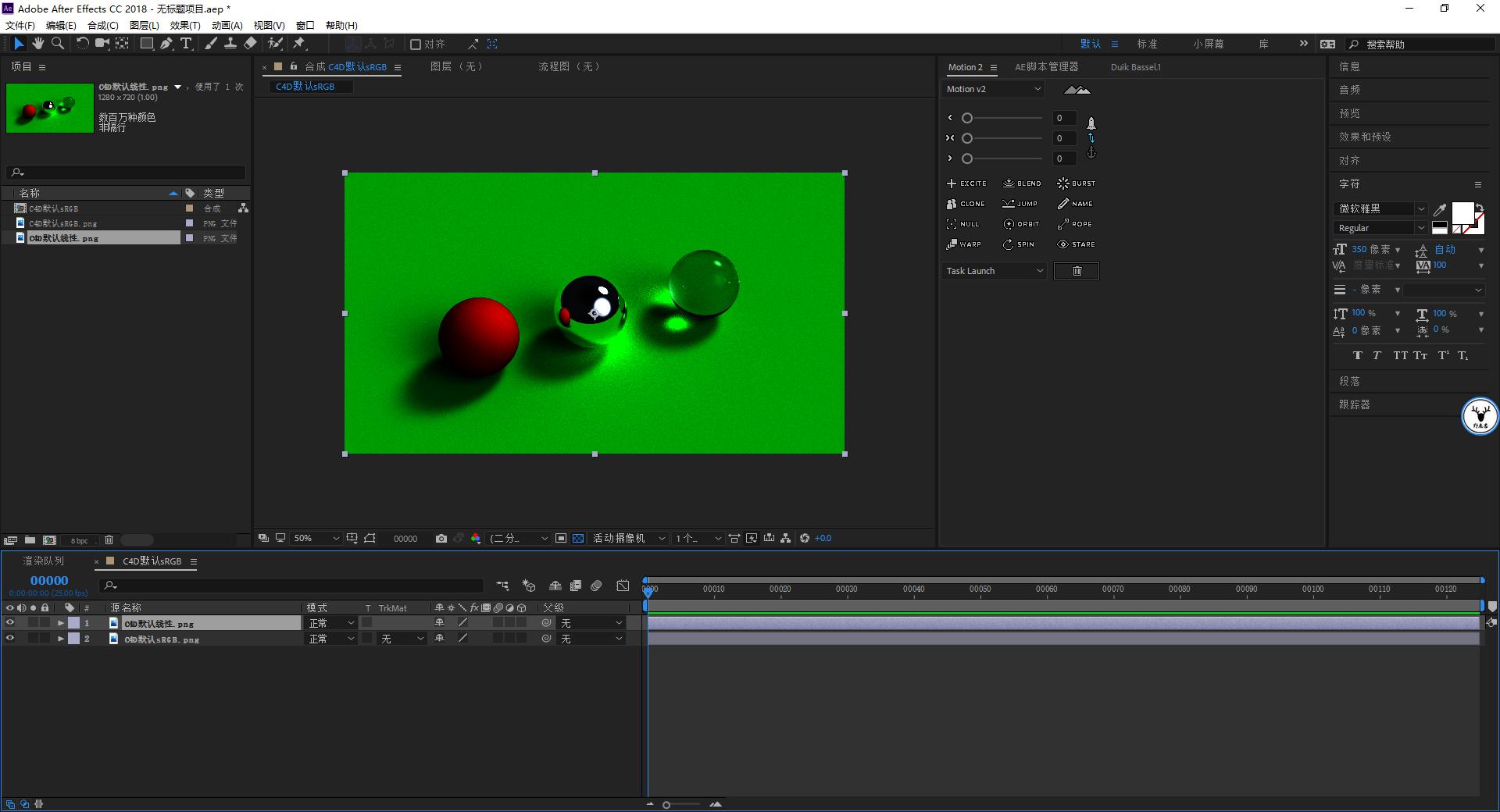Click the Puppet Pin tool
1500x812 pixels.
pyautogui.click(x=299, y=44)
